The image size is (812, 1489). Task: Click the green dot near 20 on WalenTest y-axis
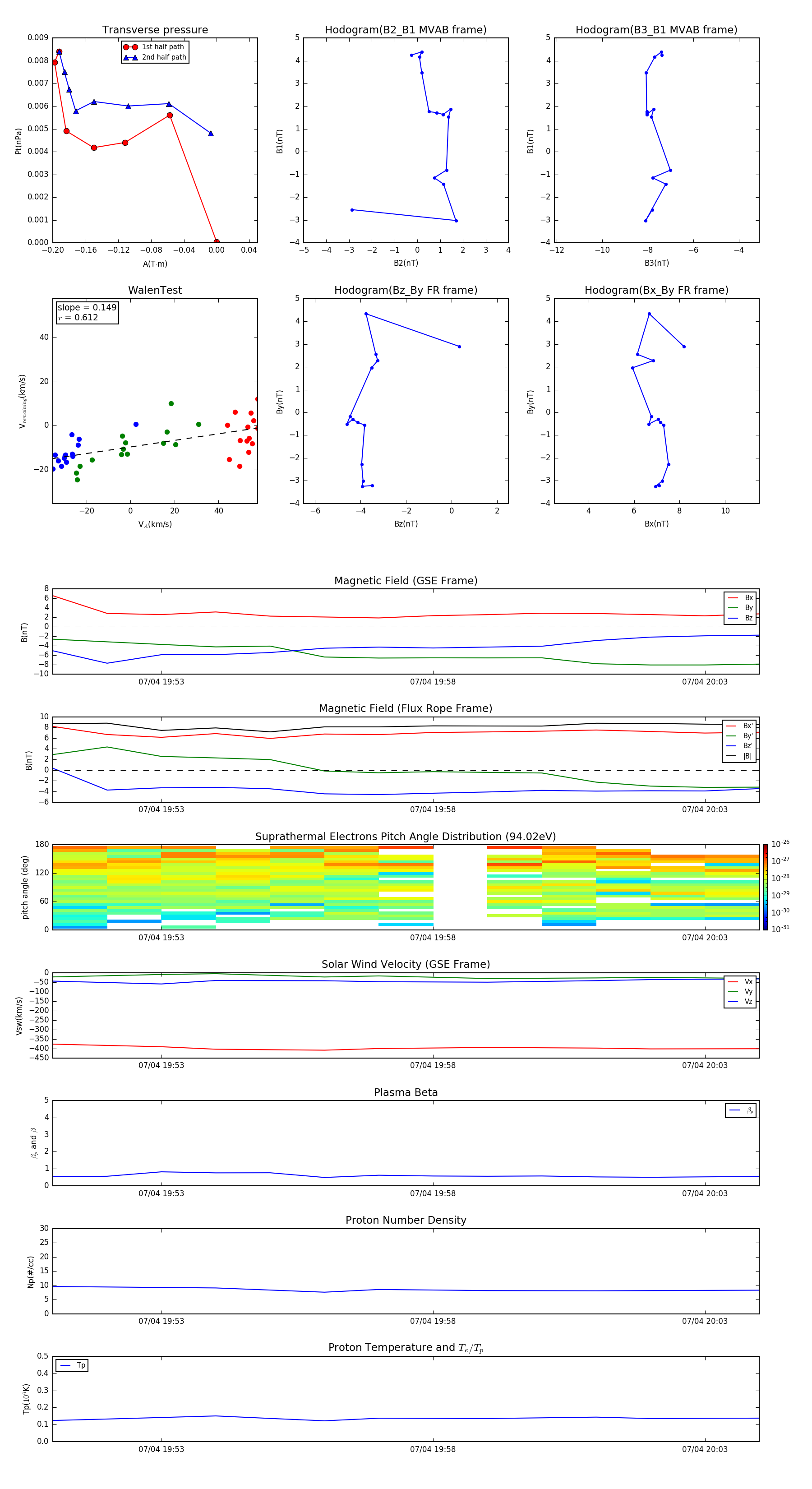pyautogui.click(x=171, y=403)
